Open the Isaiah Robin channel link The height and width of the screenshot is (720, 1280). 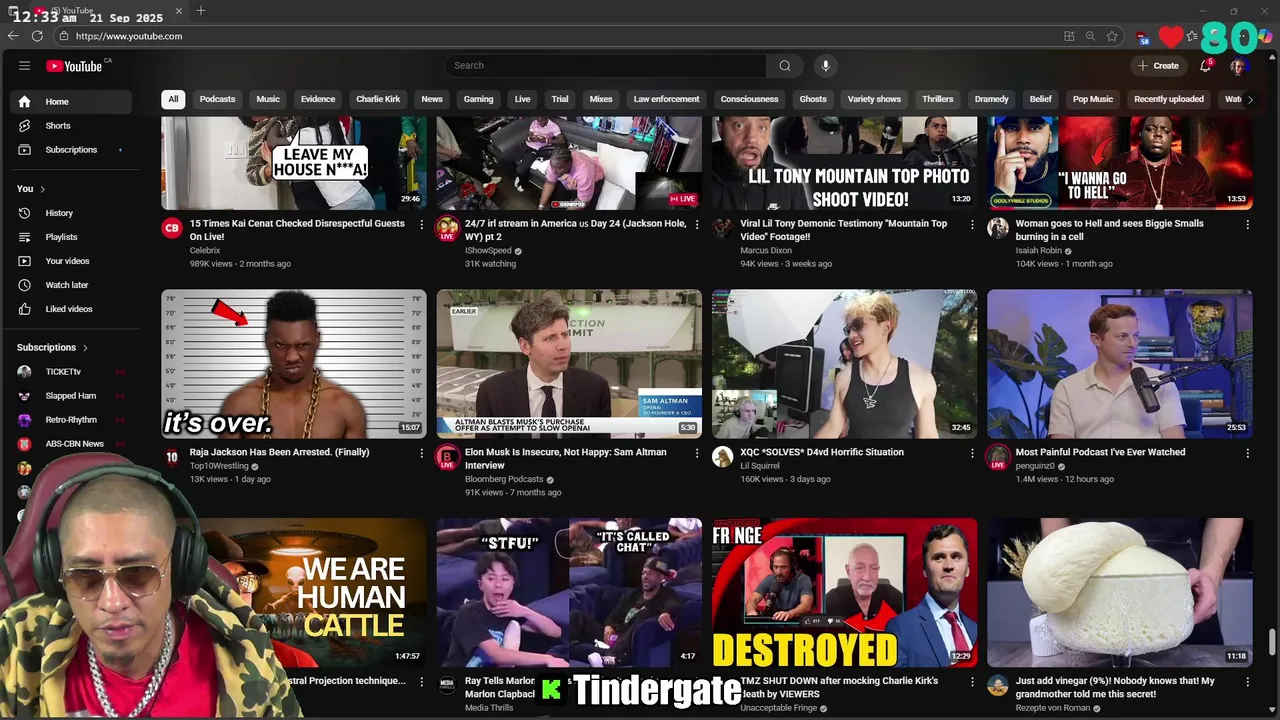(1038, 251)
